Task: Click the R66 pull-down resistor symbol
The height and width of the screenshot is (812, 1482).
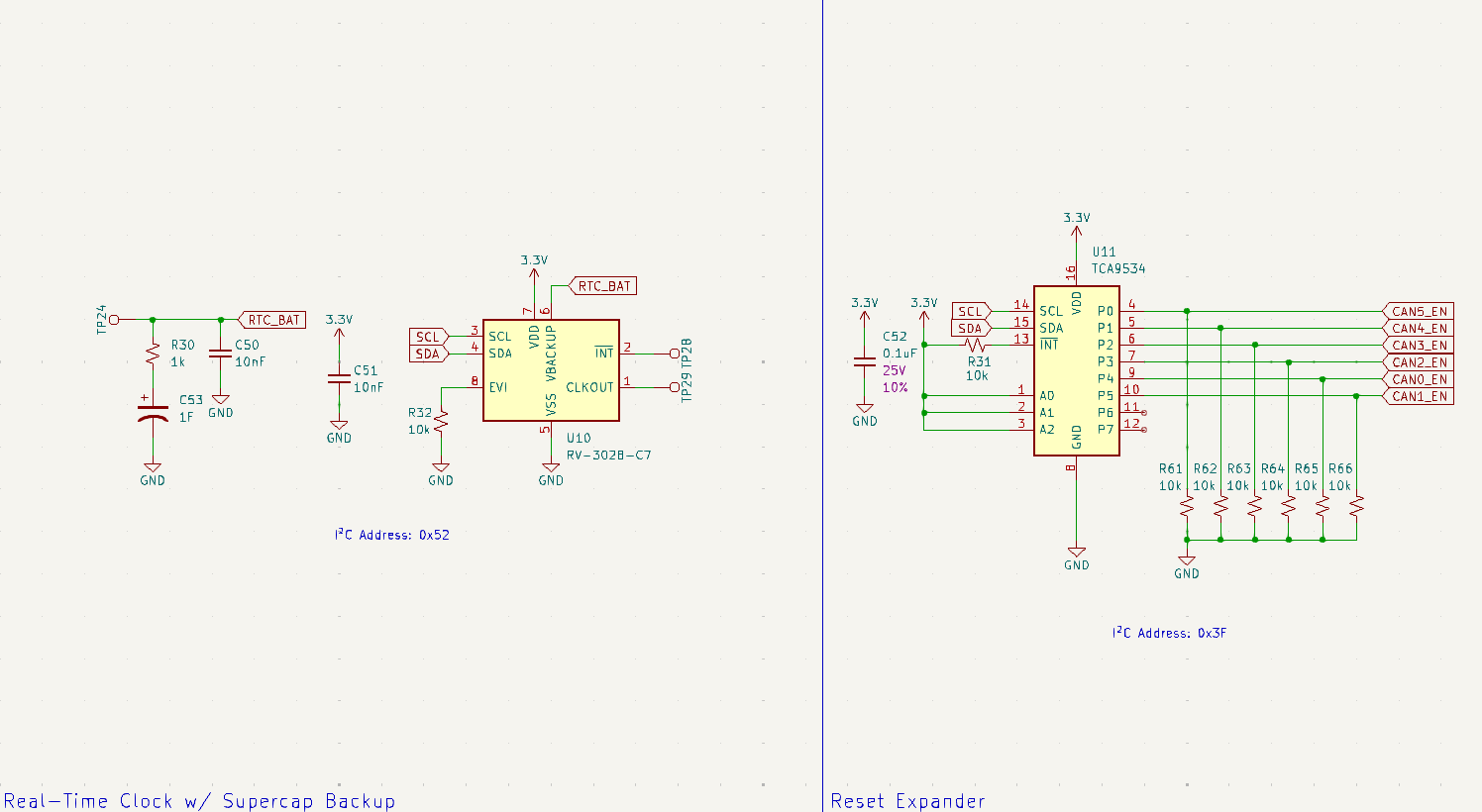Action: 1356,505
